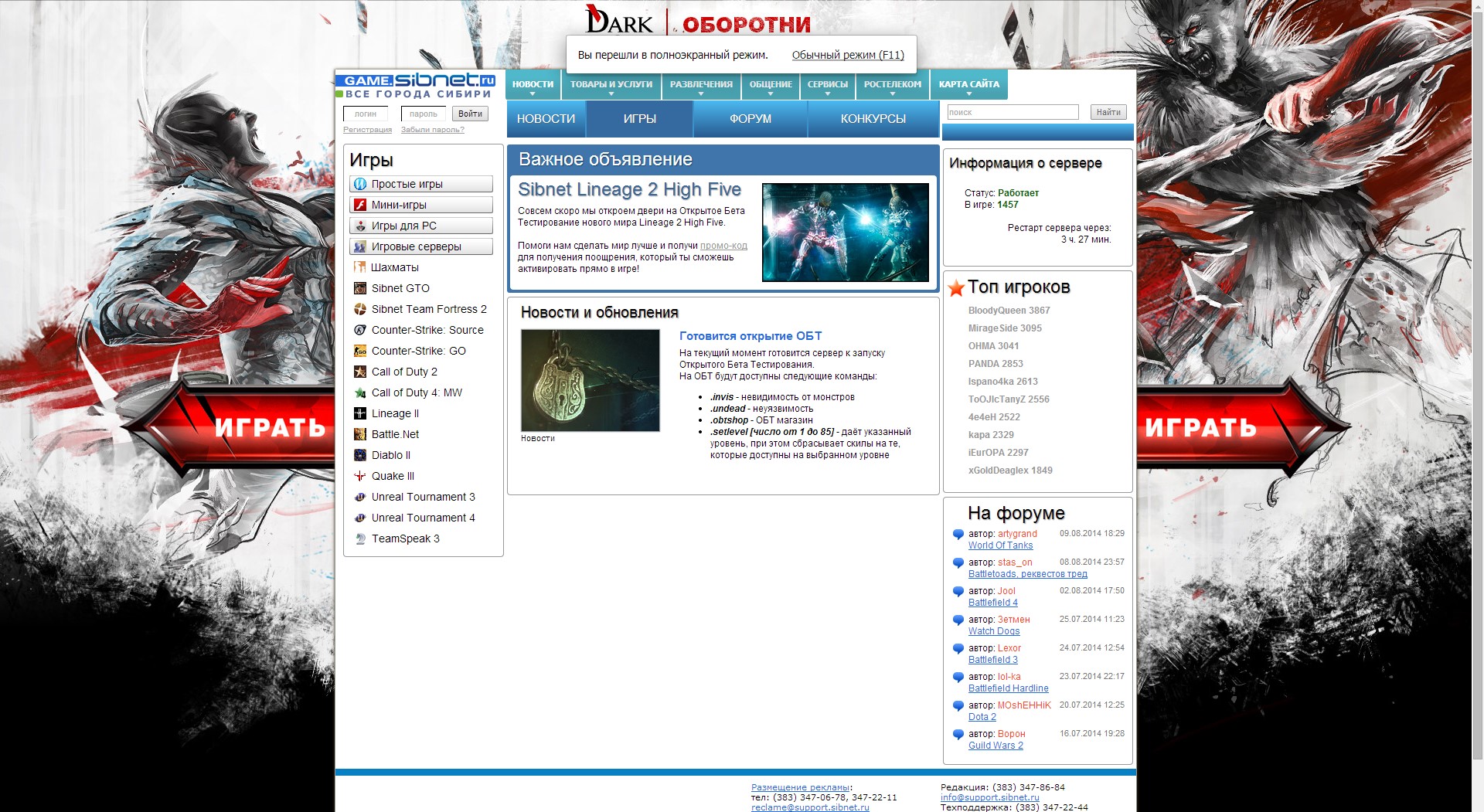Click the speech bubble next to artygrand post
This screenshot has width=1484, height=812.
tap(958, 535)
